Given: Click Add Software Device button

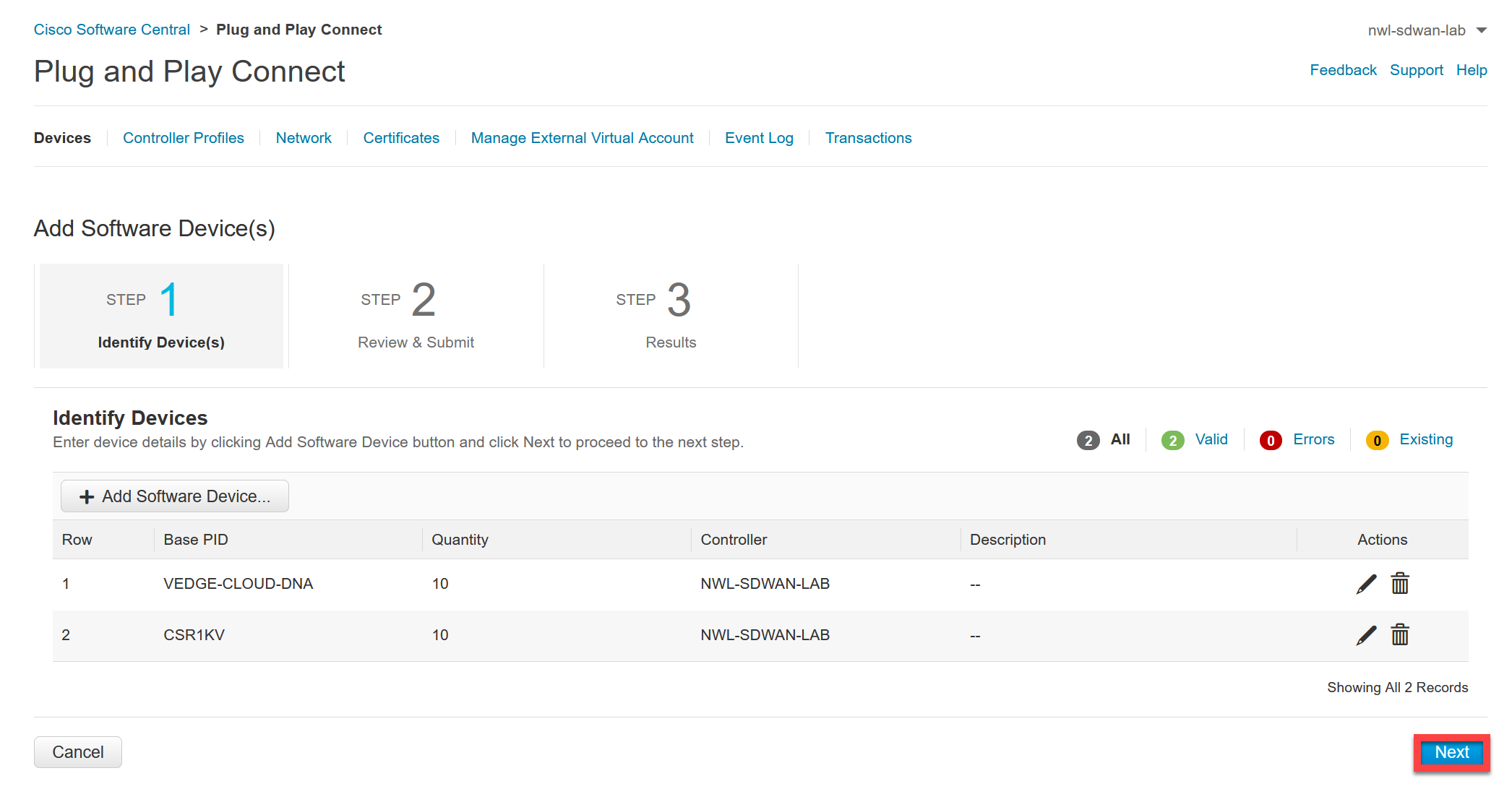Looking at the screenshot, I should 172,496.
